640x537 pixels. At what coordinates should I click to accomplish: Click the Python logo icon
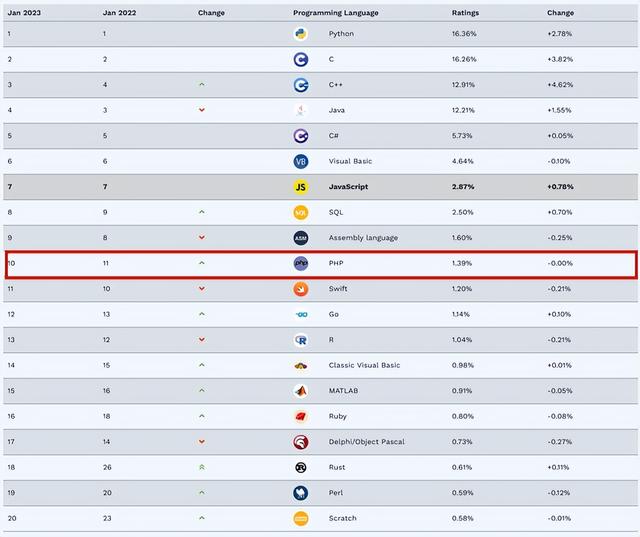point(301,33)
